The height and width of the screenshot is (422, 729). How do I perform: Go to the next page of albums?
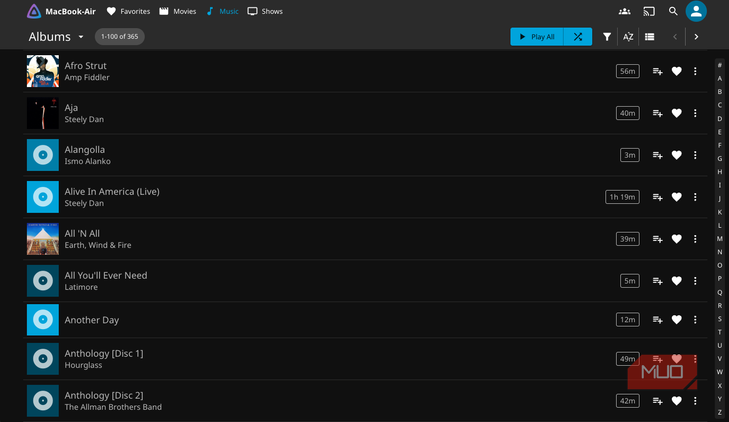(x=696, y=37)
